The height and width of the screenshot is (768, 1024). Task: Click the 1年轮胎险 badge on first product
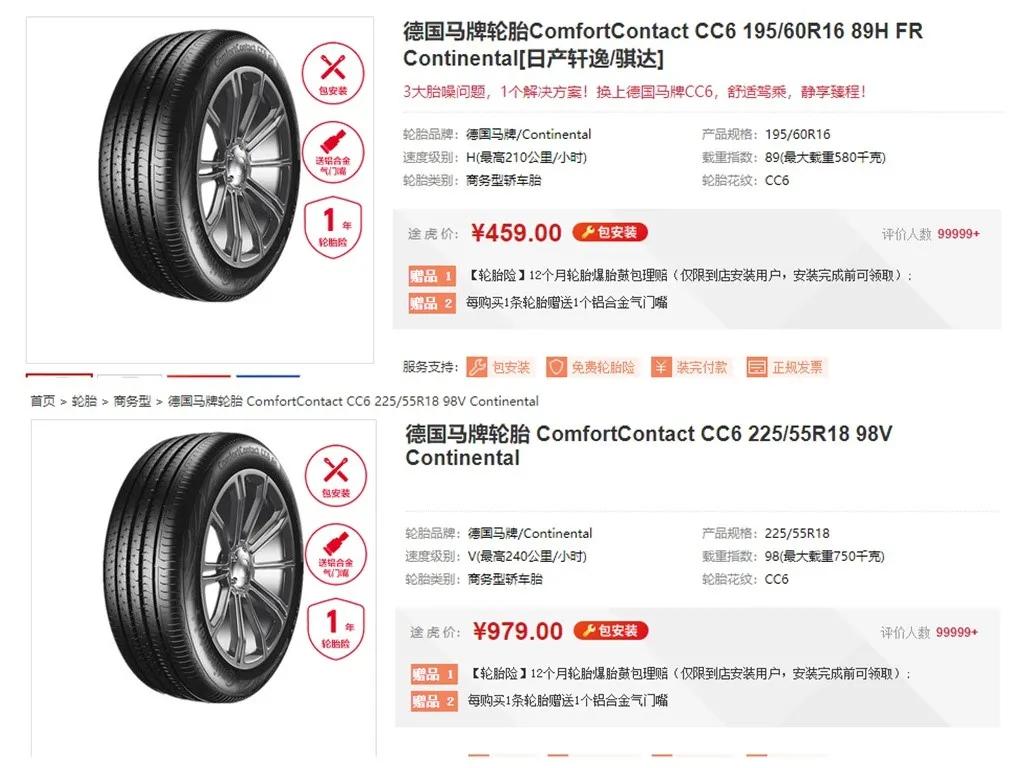click(x=333, y=225)
